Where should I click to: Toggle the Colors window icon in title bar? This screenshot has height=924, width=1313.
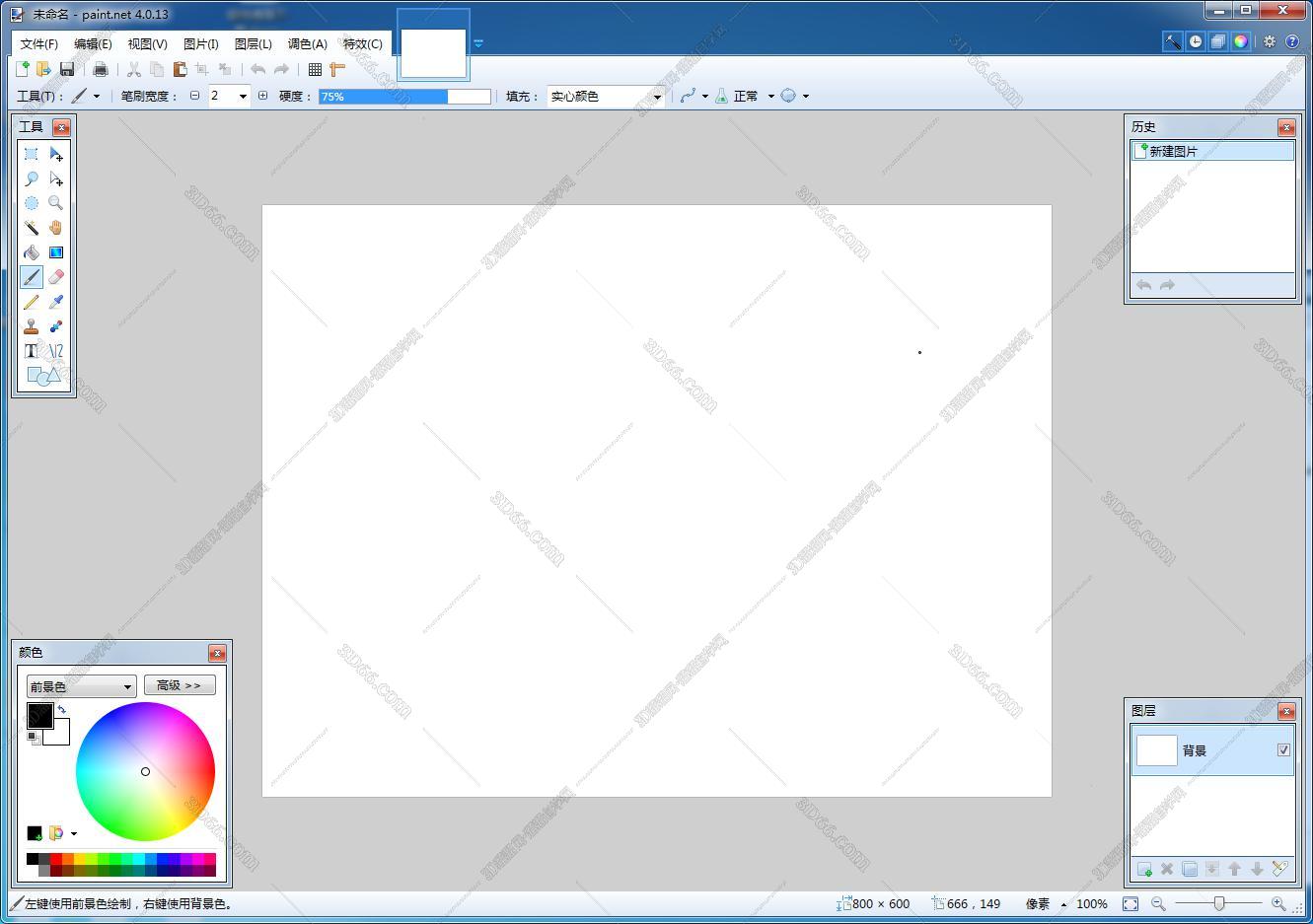point(1241,41)
